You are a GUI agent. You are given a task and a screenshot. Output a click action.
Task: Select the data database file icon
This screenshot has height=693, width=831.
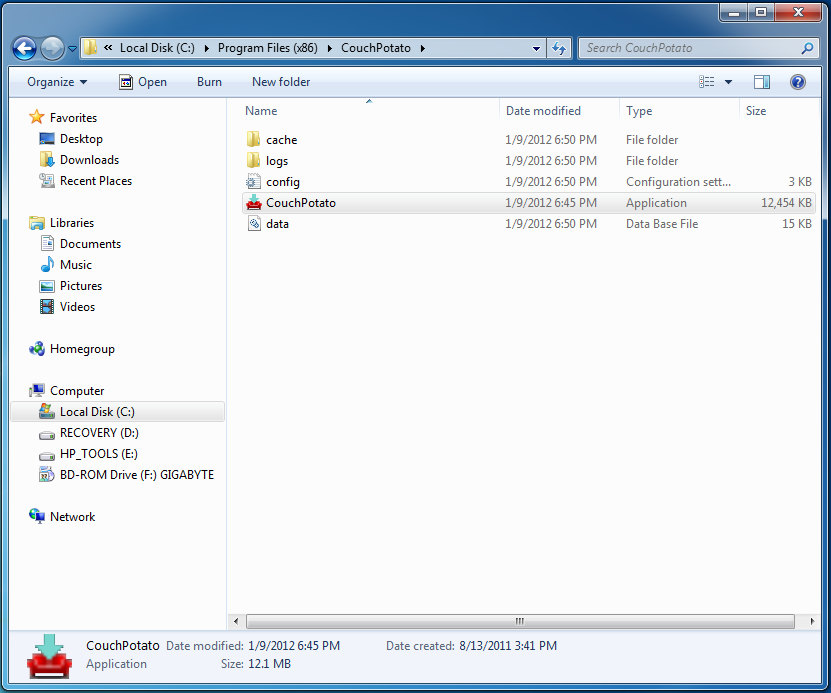pyautogui.click(x=254, y=224)
